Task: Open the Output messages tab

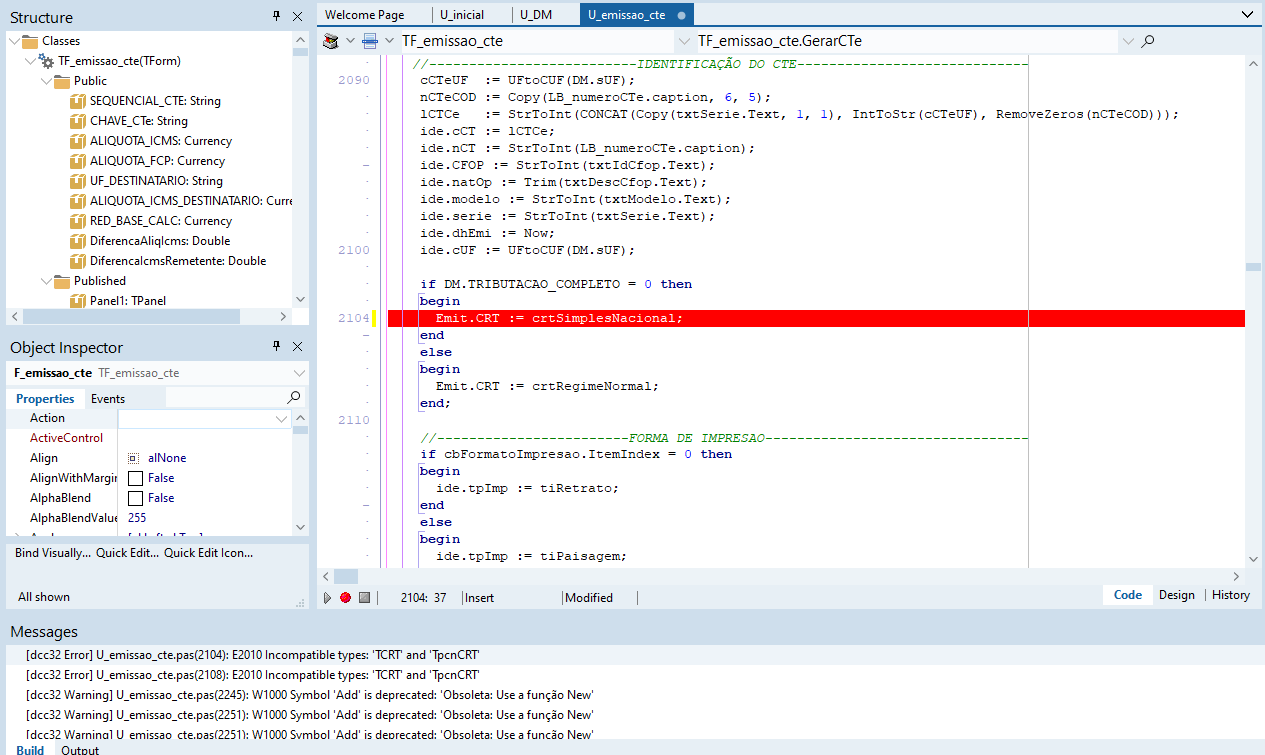Action: 80,749
